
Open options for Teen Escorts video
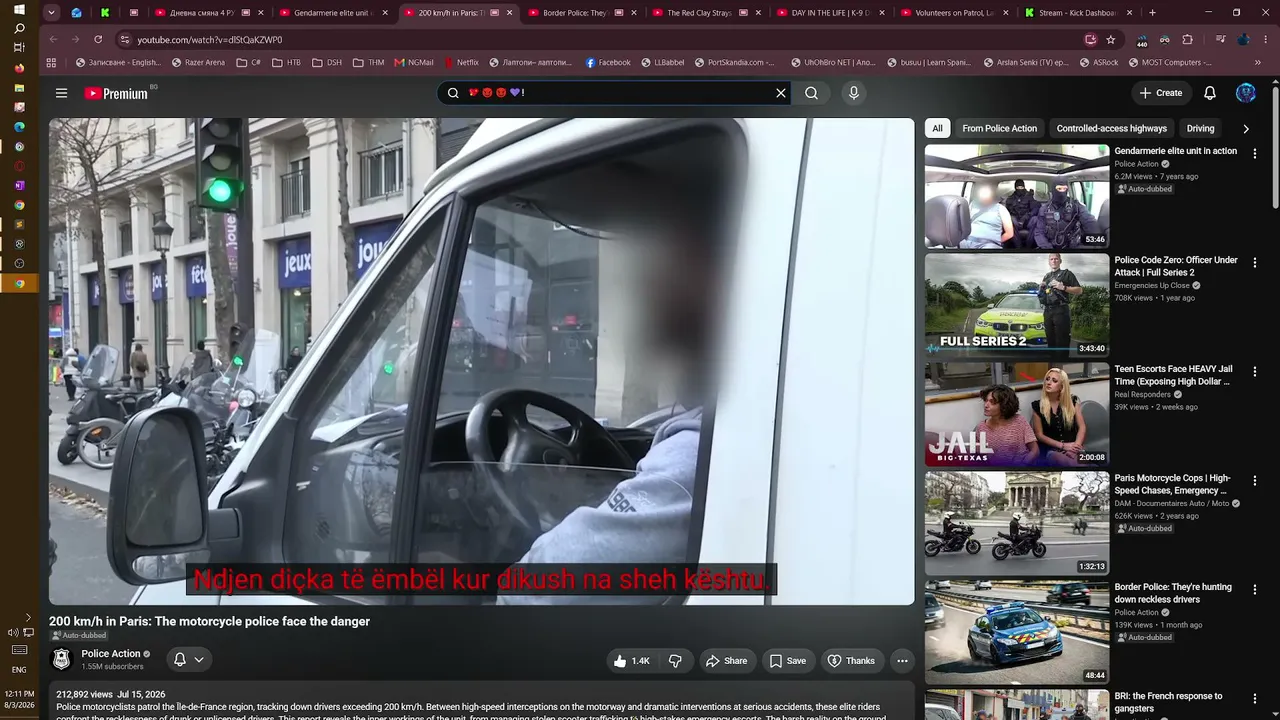tap(1254, 371)
